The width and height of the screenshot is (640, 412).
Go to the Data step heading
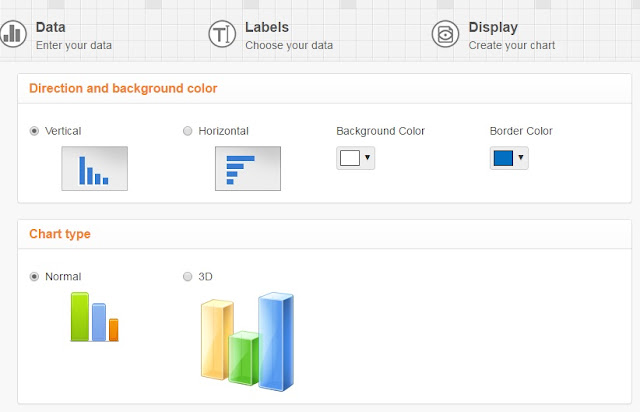[x=51, y=27]
